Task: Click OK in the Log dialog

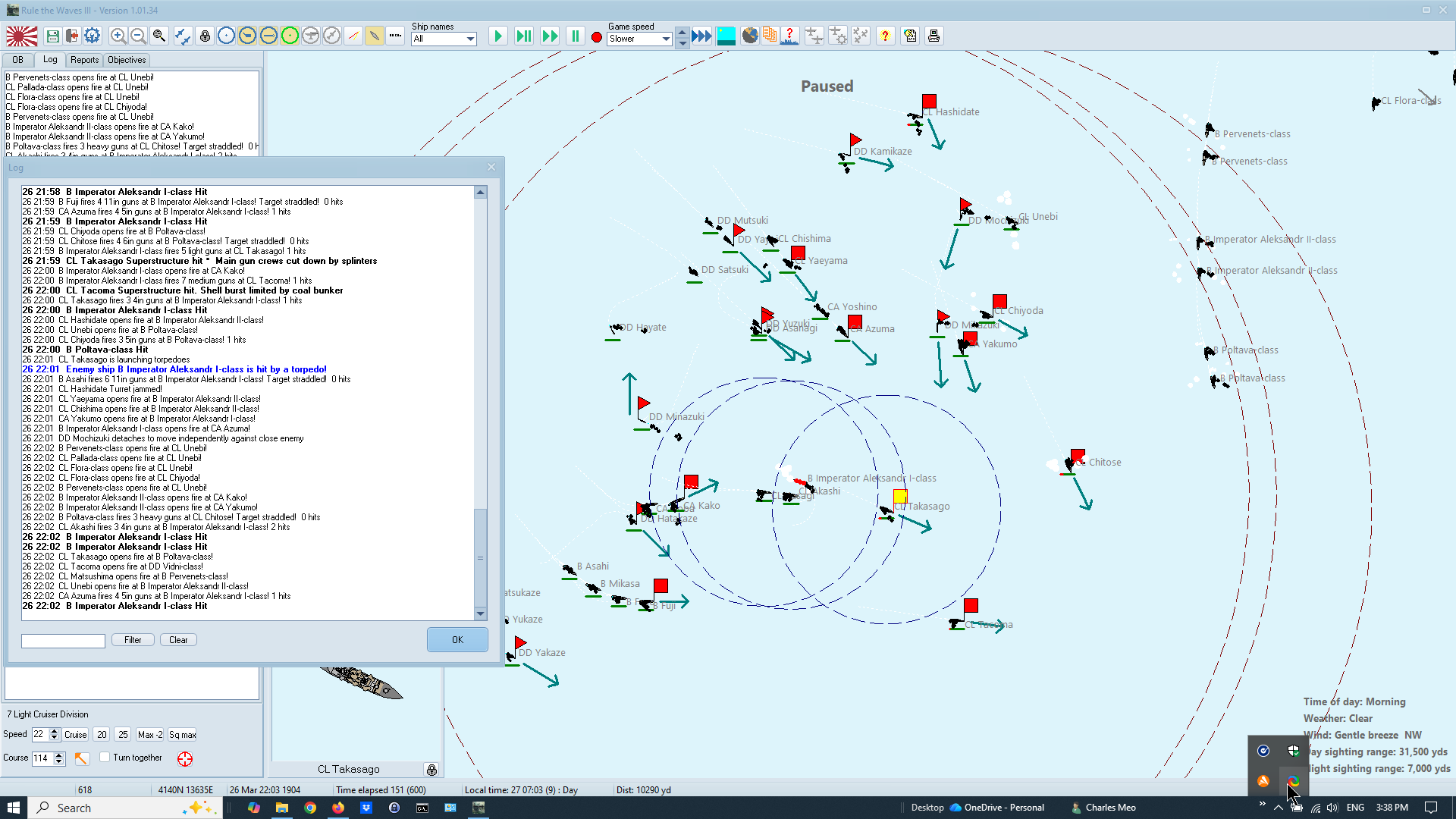Action: point(457,640)
